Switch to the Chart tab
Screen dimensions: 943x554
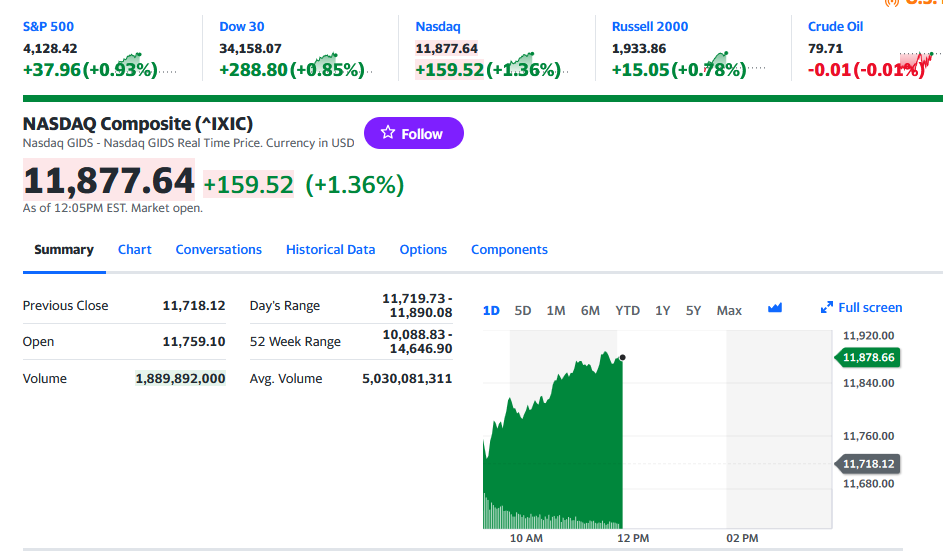click(135, 250)
